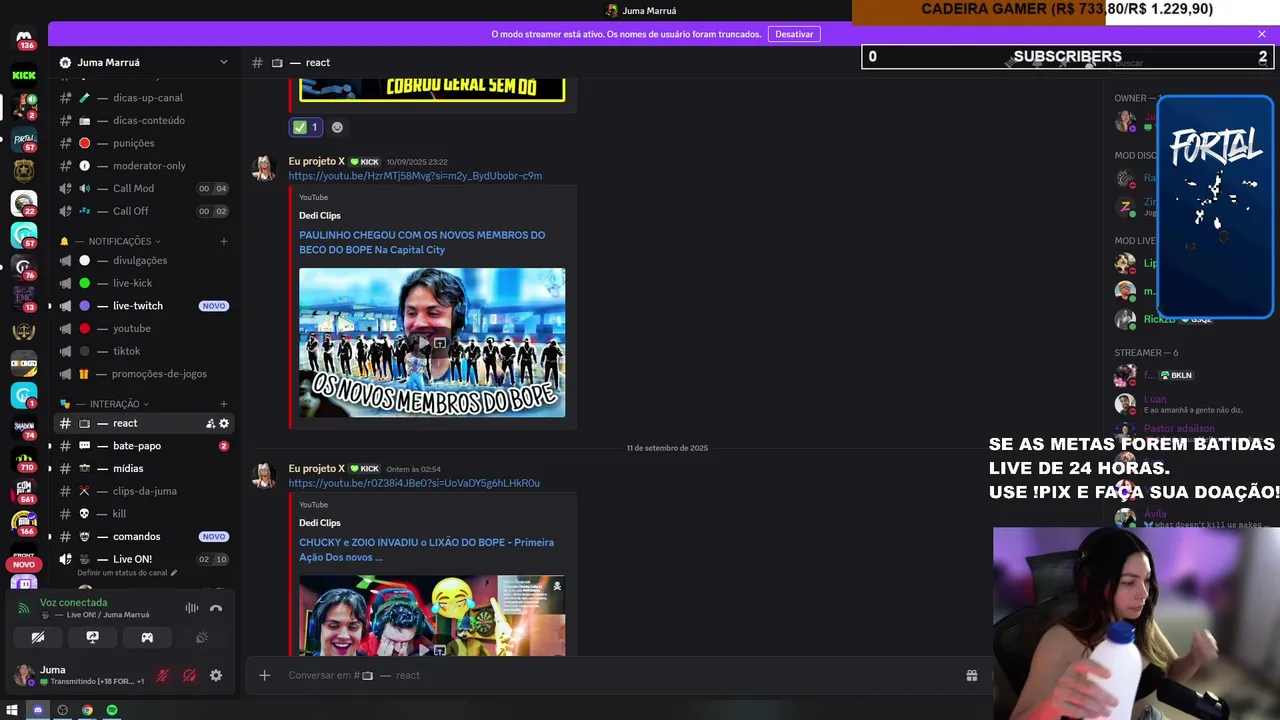Select Live ON! voice channel
Image resolution: width=1280 pixels, height=720 pixels.
pos(144,559)
